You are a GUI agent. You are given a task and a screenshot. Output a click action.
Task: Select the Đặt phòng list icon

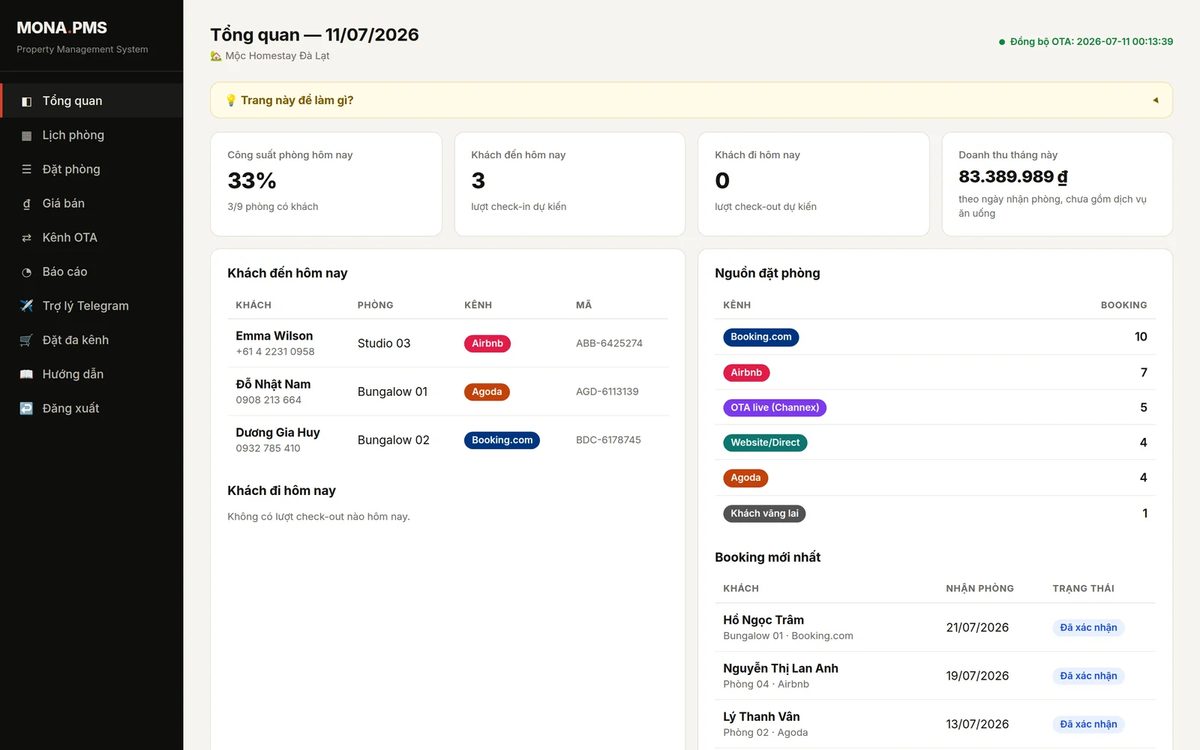pyautogui.click(x=26, y=169)
